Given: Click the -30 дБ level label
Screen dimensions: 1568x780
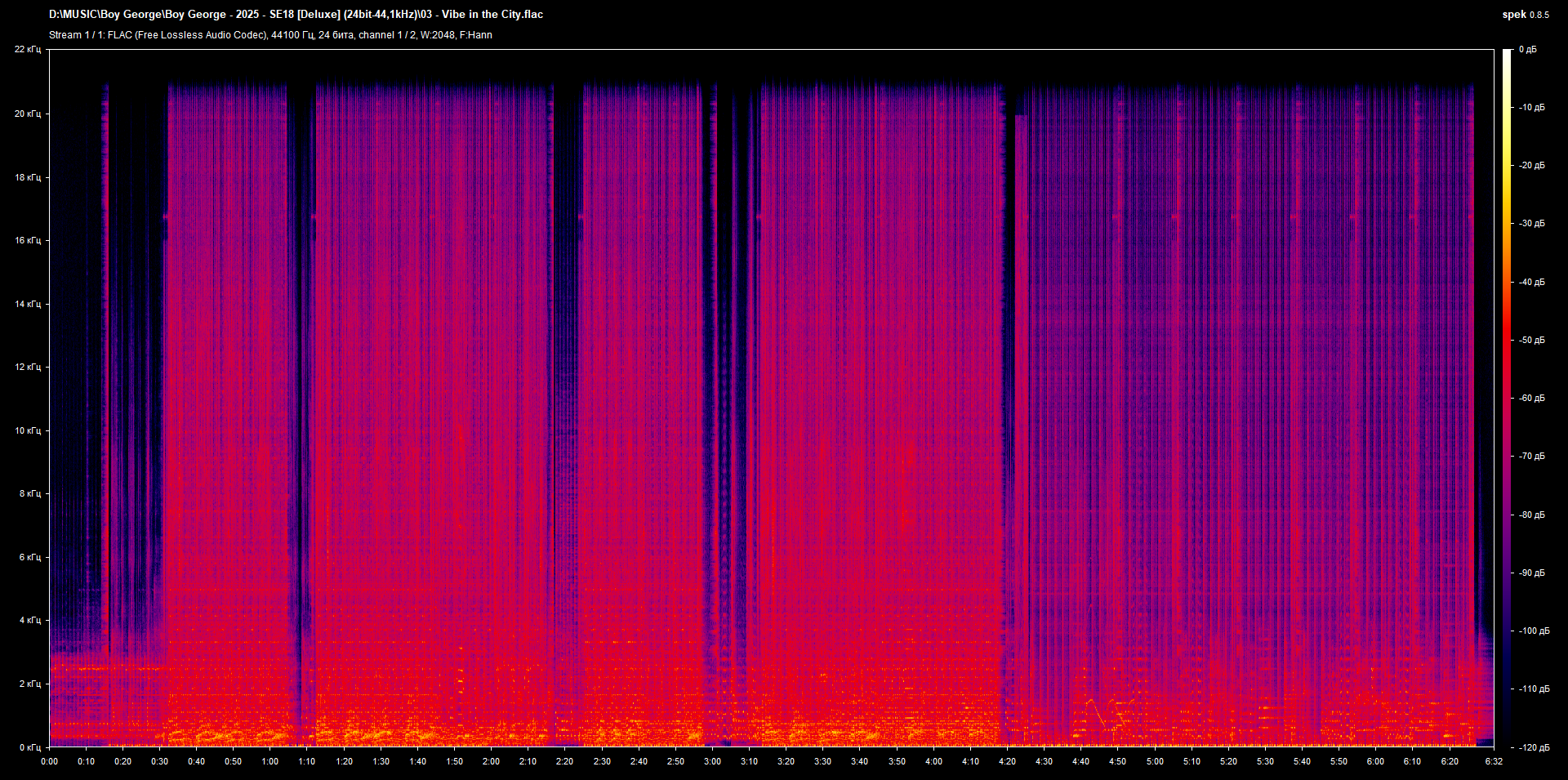Looking at the screenshot, I should pos(1531,224).
